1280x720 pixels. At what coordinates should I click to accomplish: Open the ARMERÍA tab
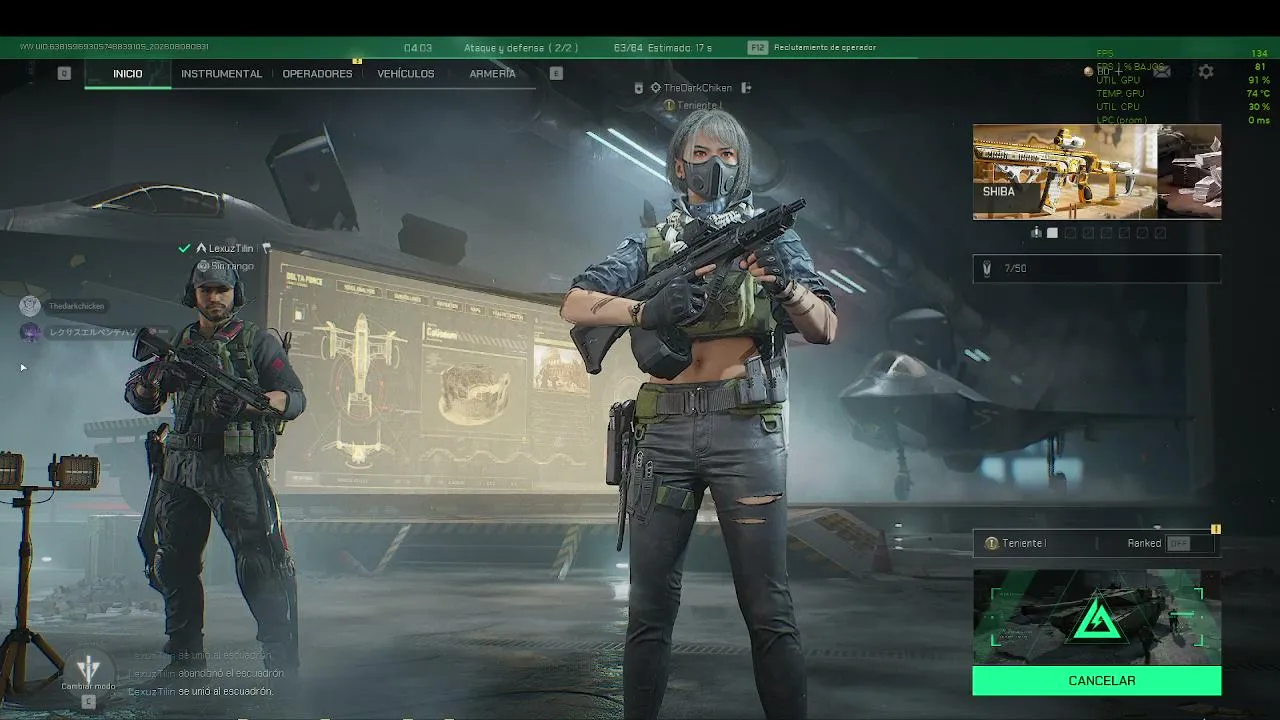(x=492, y=73)
